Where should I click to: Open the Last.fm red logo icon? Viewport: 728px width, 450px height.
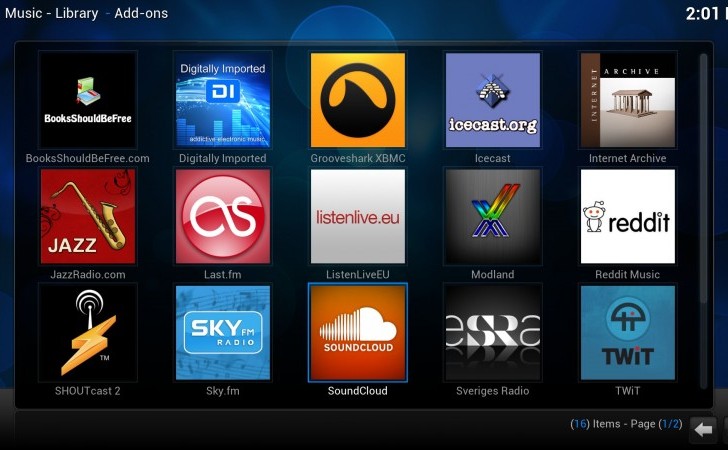(x=223, y=216)
